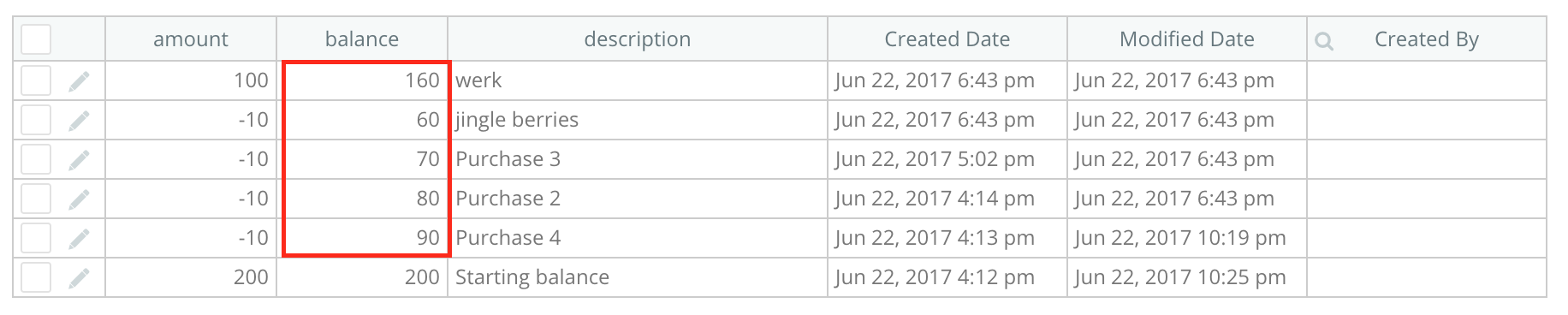Edit the werk row with pencil icon

(x=79, y=81)
